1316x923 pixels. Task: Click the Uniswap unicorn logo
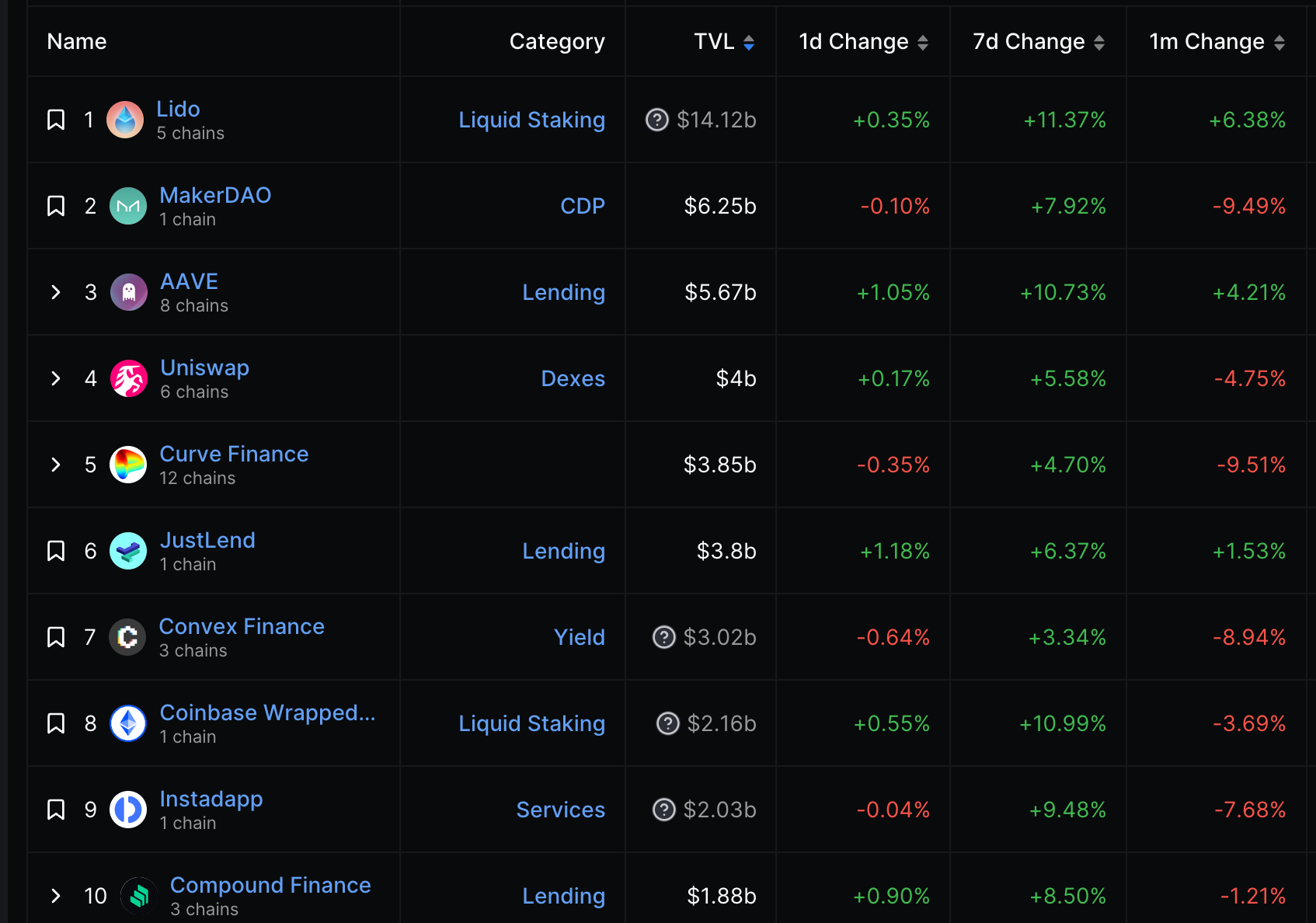(129, 378)
